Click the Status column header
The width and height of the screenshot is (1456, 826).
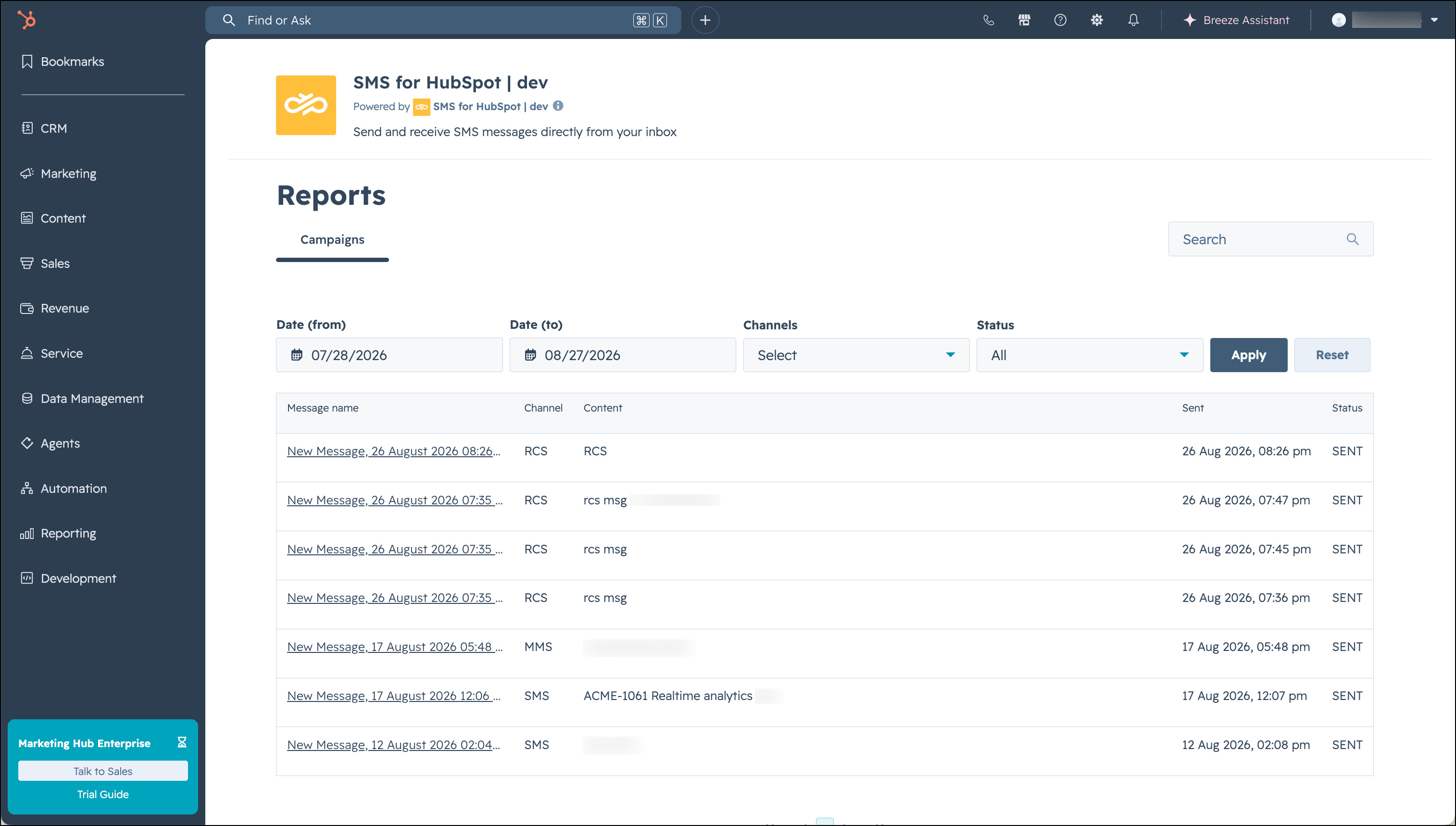1346,408
